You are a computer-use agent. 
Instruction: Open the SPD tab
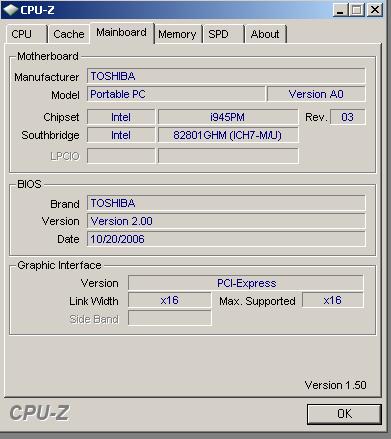(x=223, y=34)
